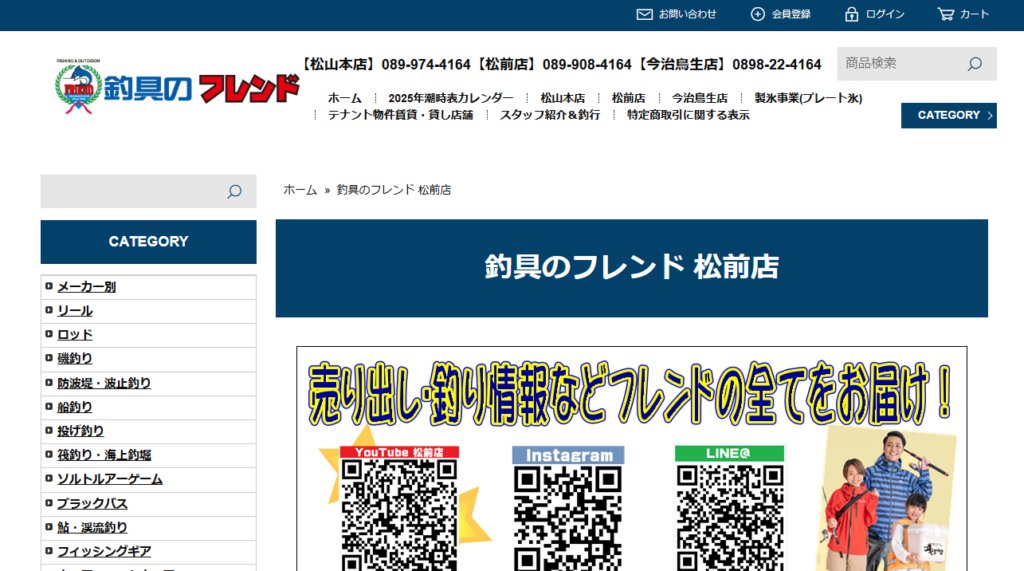Image resolution: width=1024 pixels, height=571 pixels.
Task: Open the カート link
Action: [974, 14]
